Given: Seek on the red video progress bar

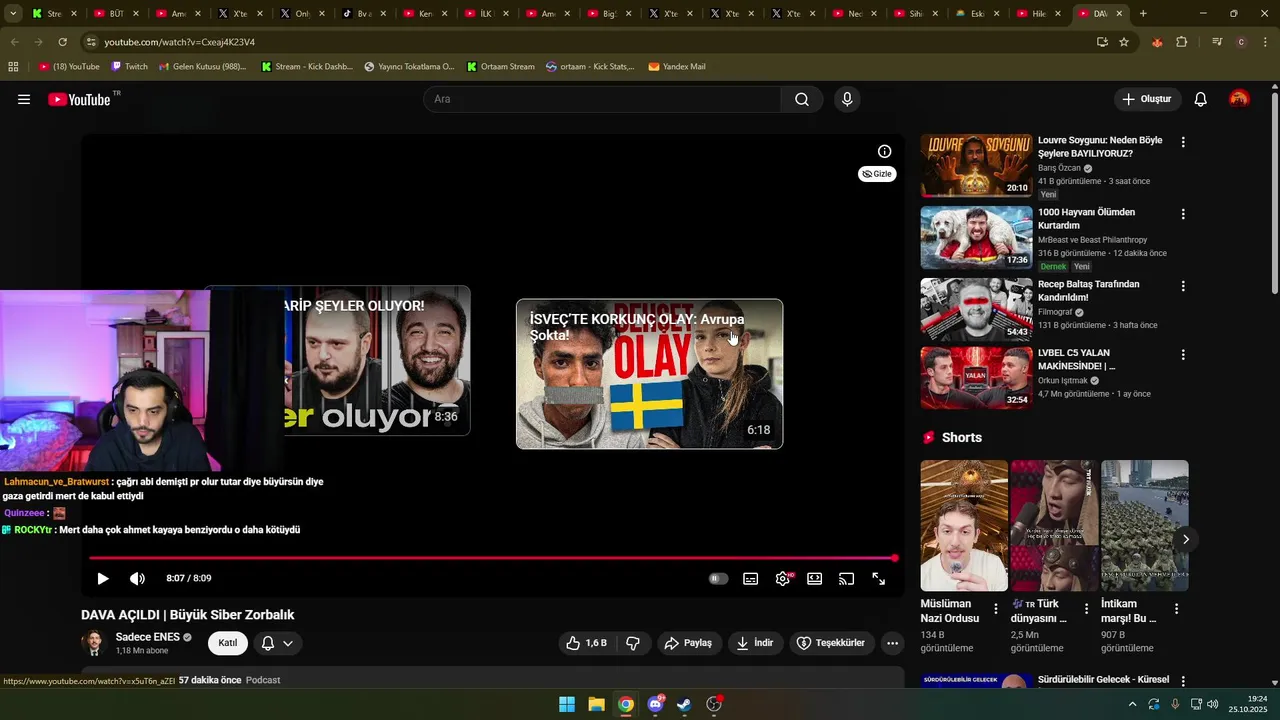Looking at the screenshot, I should (x=492, y=558).
